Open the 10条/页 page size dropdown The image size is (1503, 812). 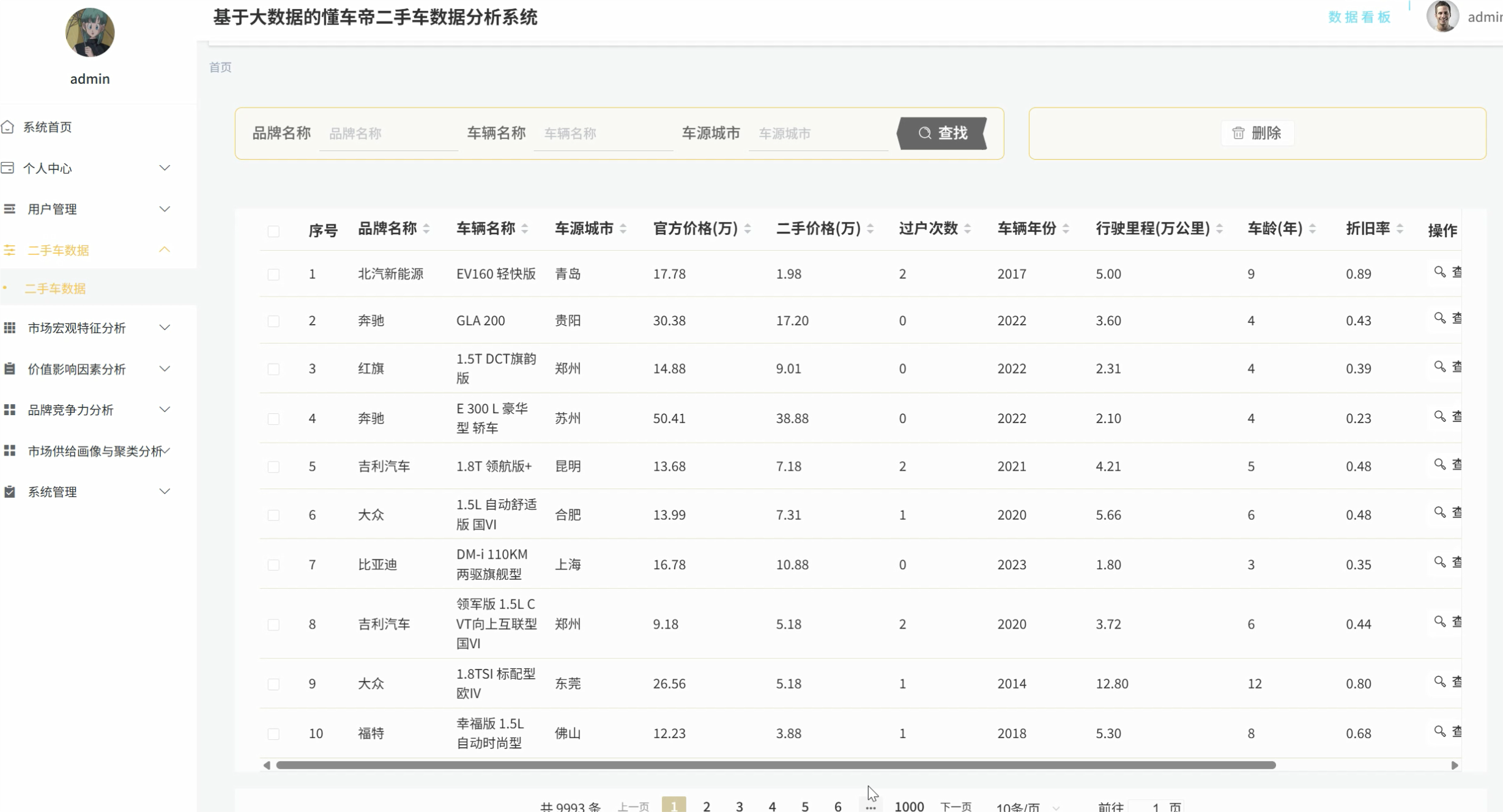coord(1027,807)
